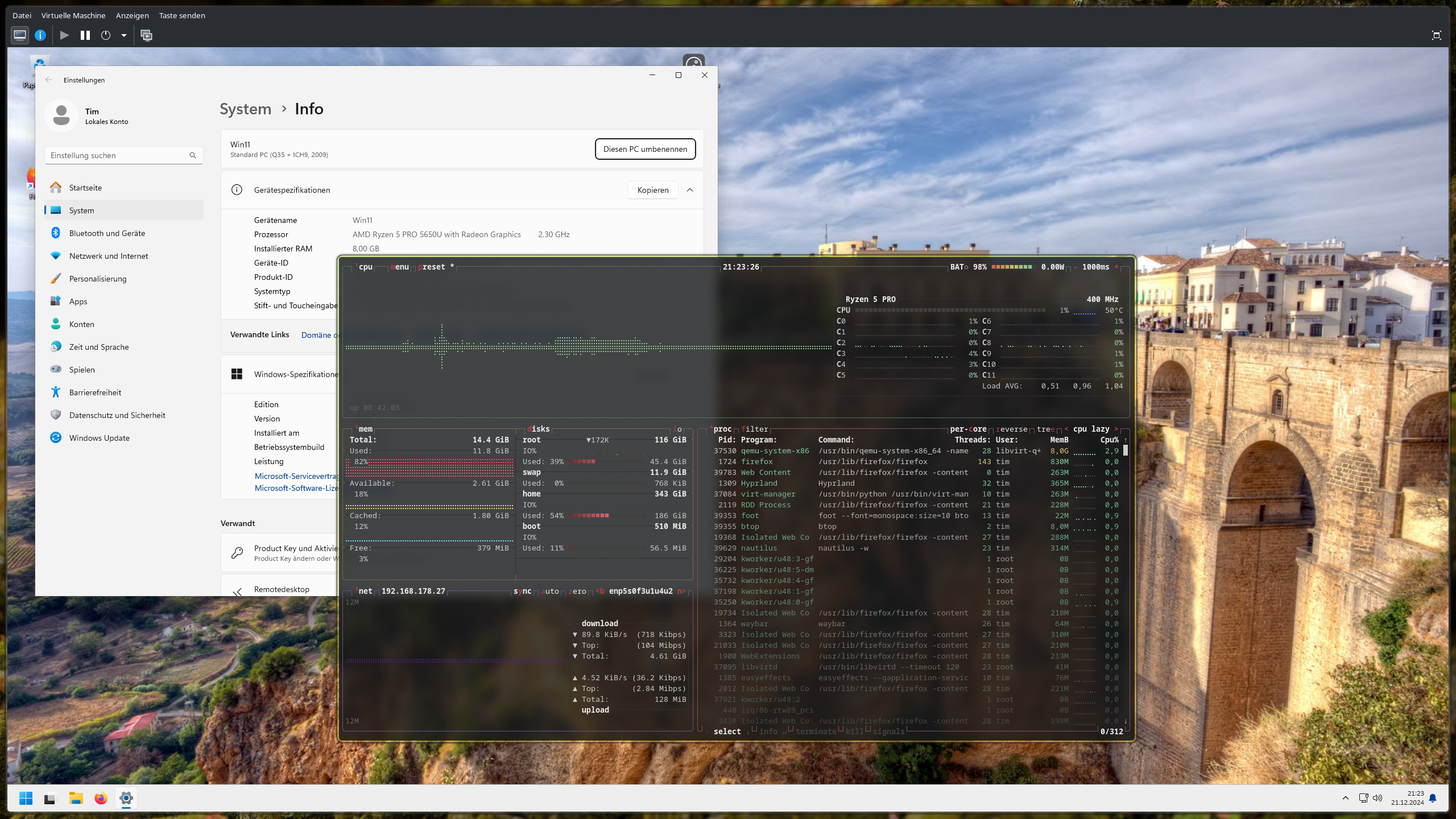Open the Microsoft-Software-Lizenz link

tap(296, 488)
